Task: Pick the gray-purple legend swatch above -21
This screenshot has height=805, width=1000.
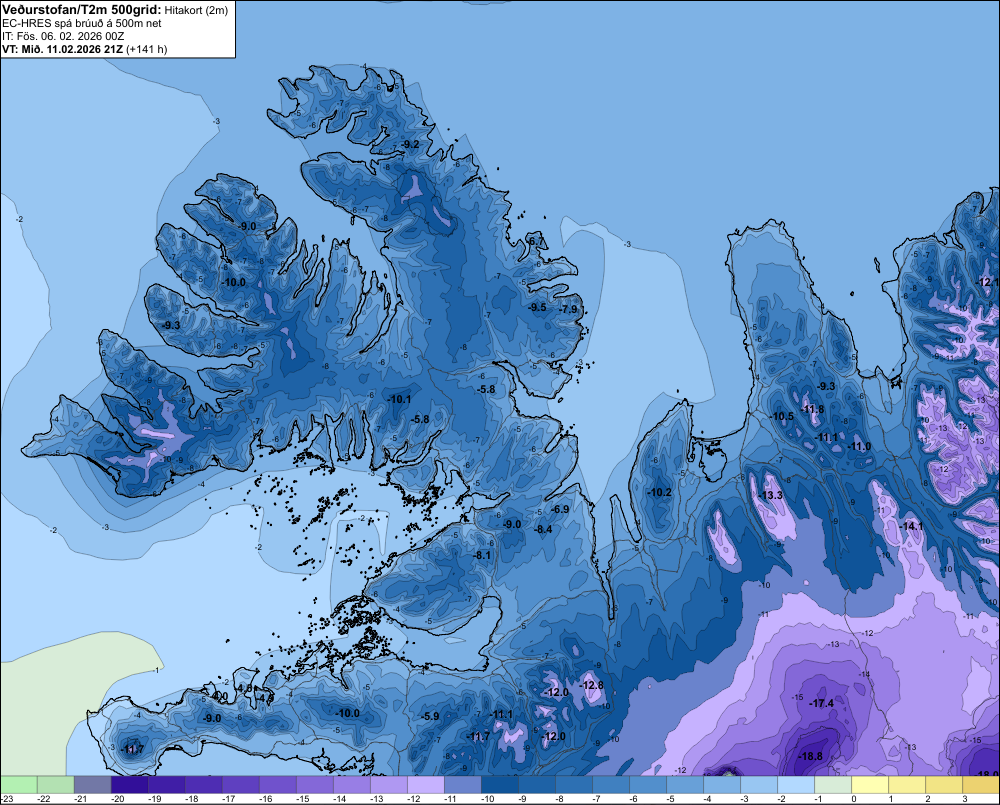Action: pyautogui.click(x=92, y=784)
